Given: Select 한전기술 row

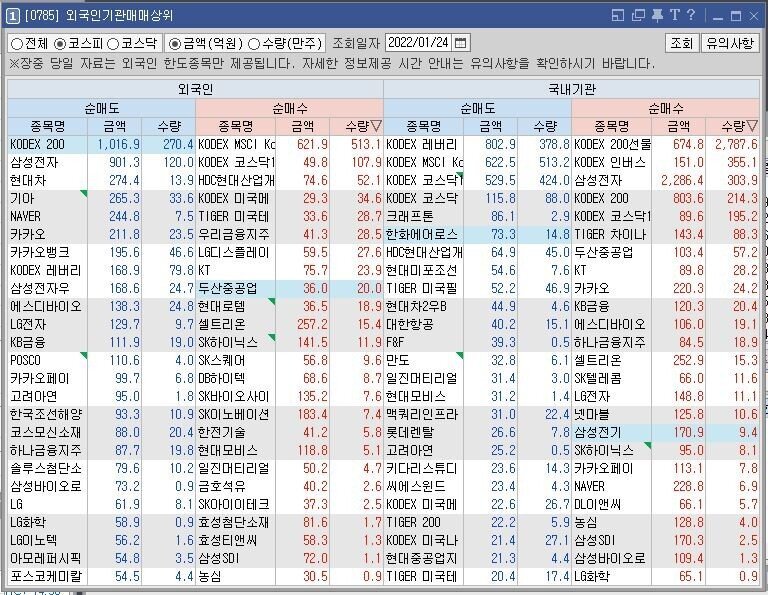Looking at the screenshot, I should [289, 432].
